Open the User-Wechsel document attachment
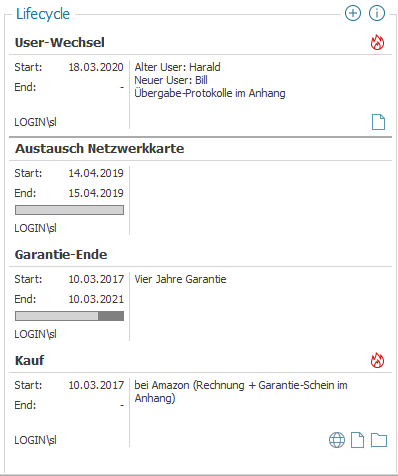398x476 pixels. [378, 122]
